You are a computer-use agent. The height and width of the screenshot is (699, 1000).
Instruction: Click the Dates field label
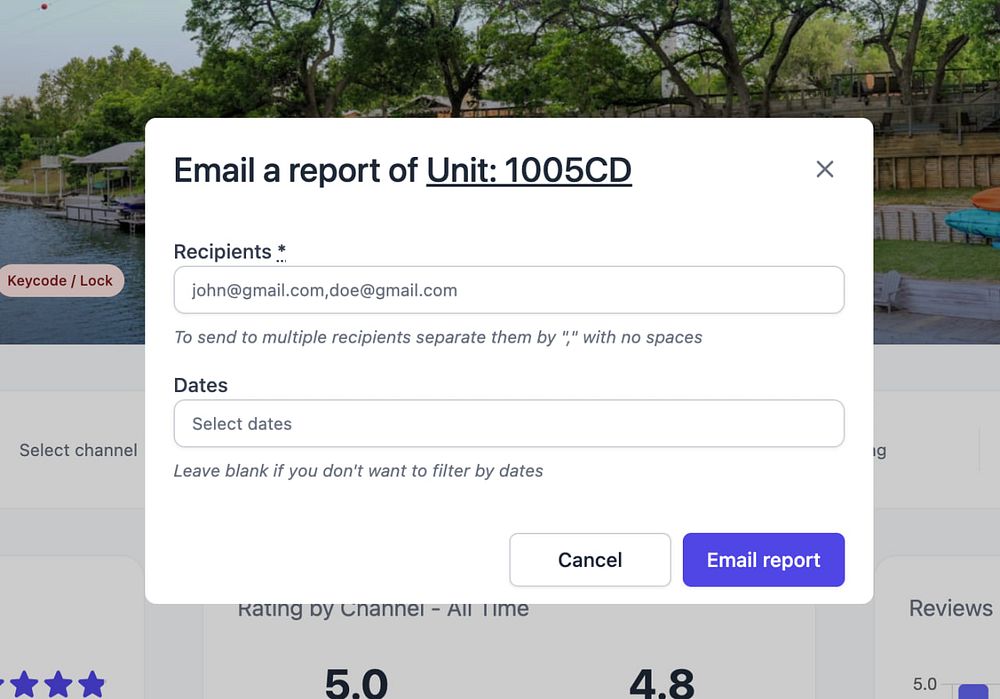pyautogui.click(x=200, y=385)
